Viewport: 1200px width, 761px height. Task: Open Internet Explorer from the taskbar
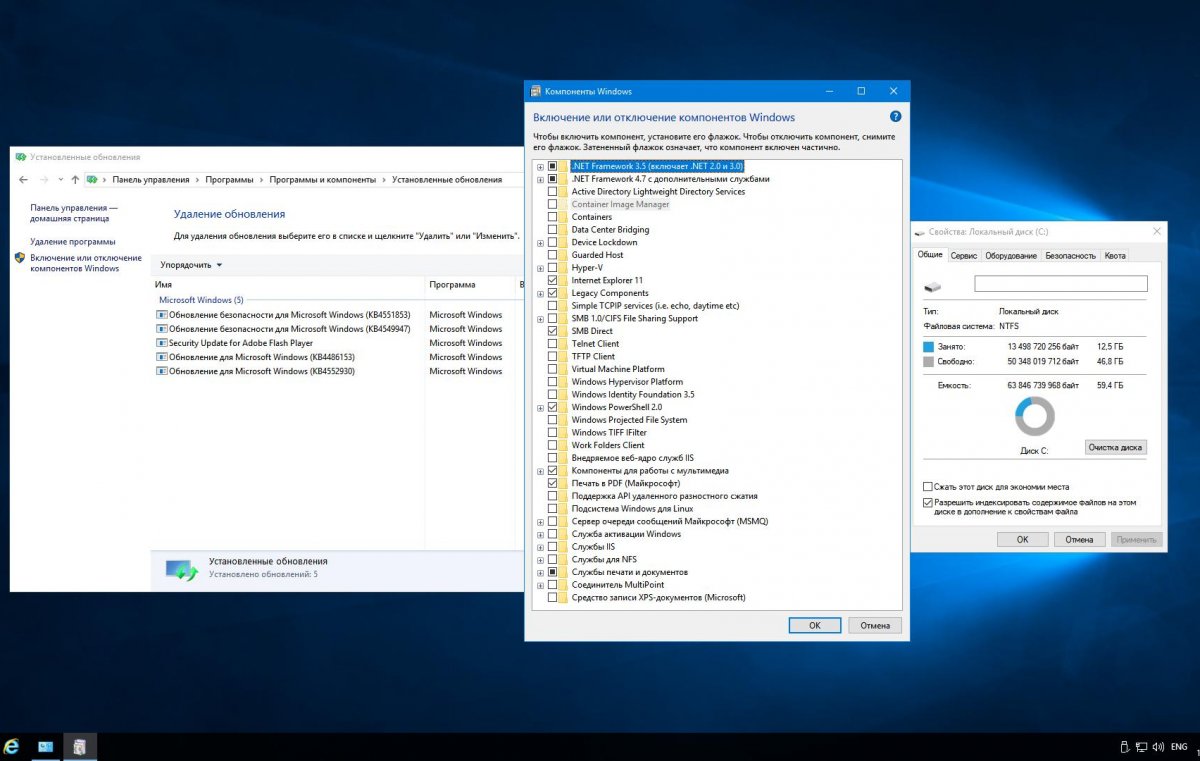coord(12,746)
